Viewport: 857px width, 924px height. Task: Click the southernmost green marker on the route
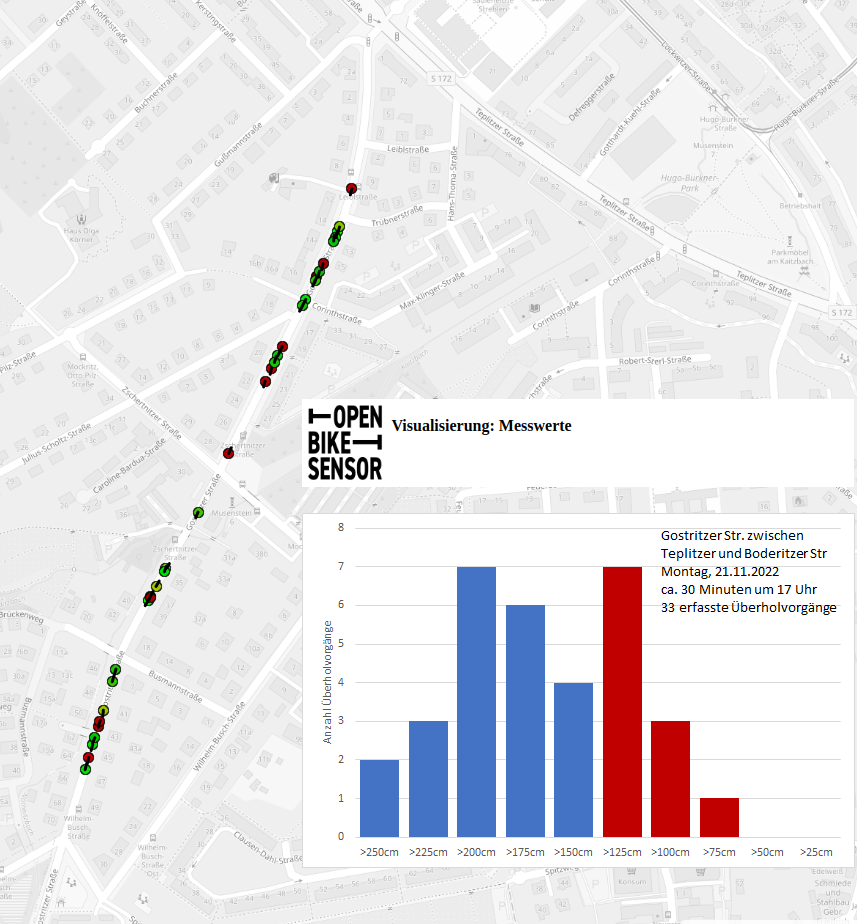(x=86, y=769)
